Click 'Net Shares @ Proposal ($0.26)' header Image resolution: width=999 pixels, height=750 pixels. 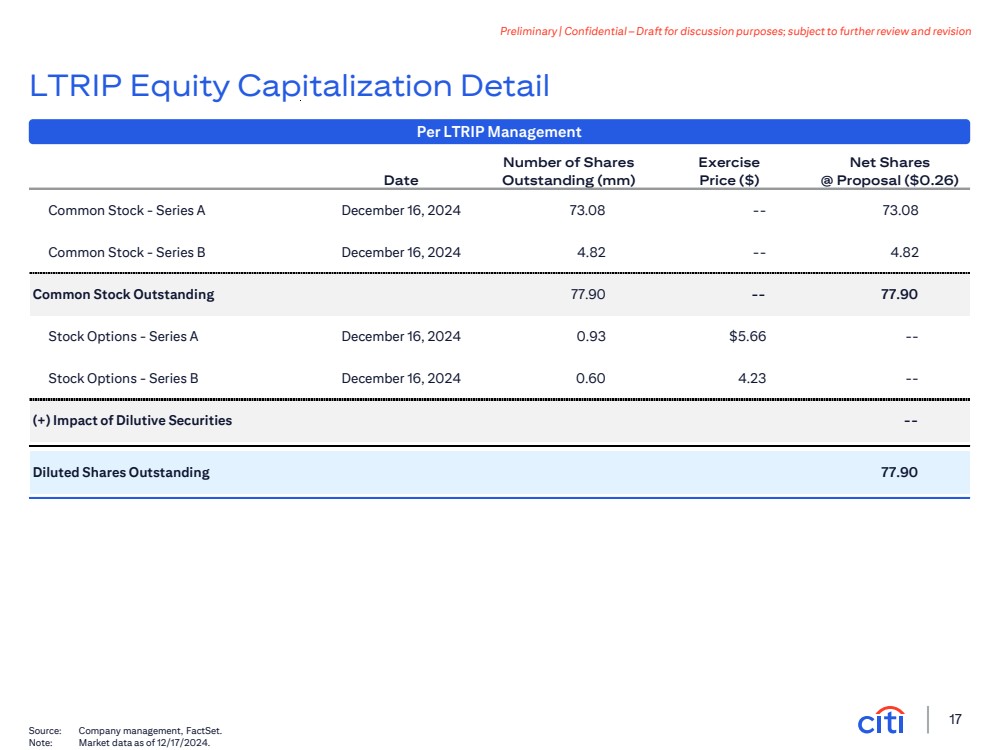[889, 171]
